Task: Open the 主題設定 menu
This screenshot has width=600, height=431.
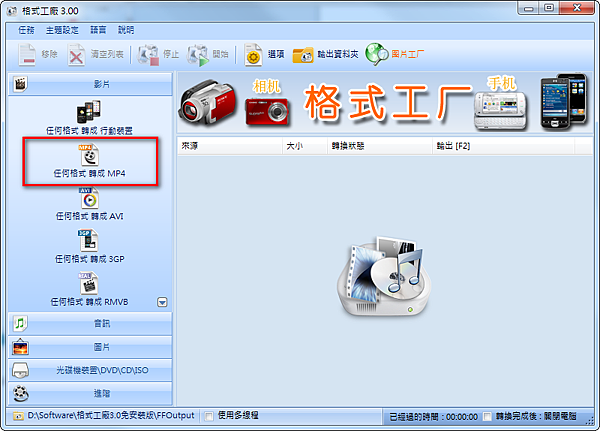Action: coord(62,30)
